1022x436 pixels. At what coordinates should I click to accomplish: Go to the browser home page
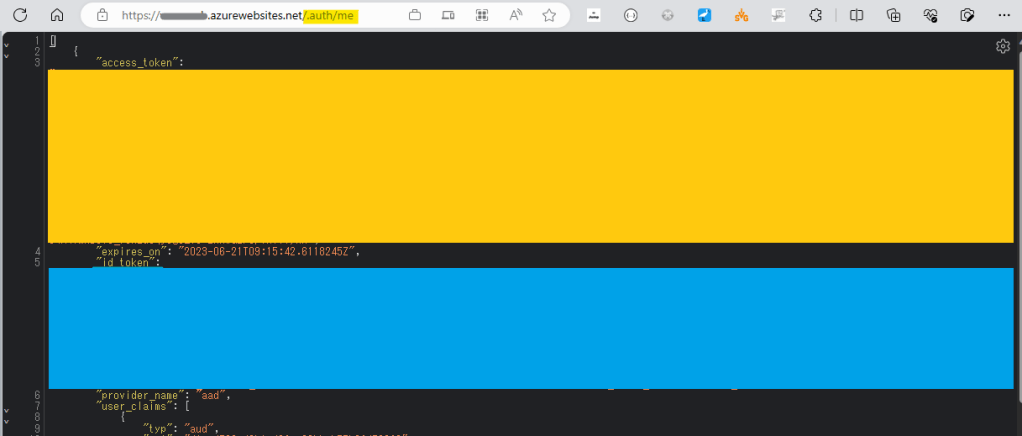coord(57,15)
